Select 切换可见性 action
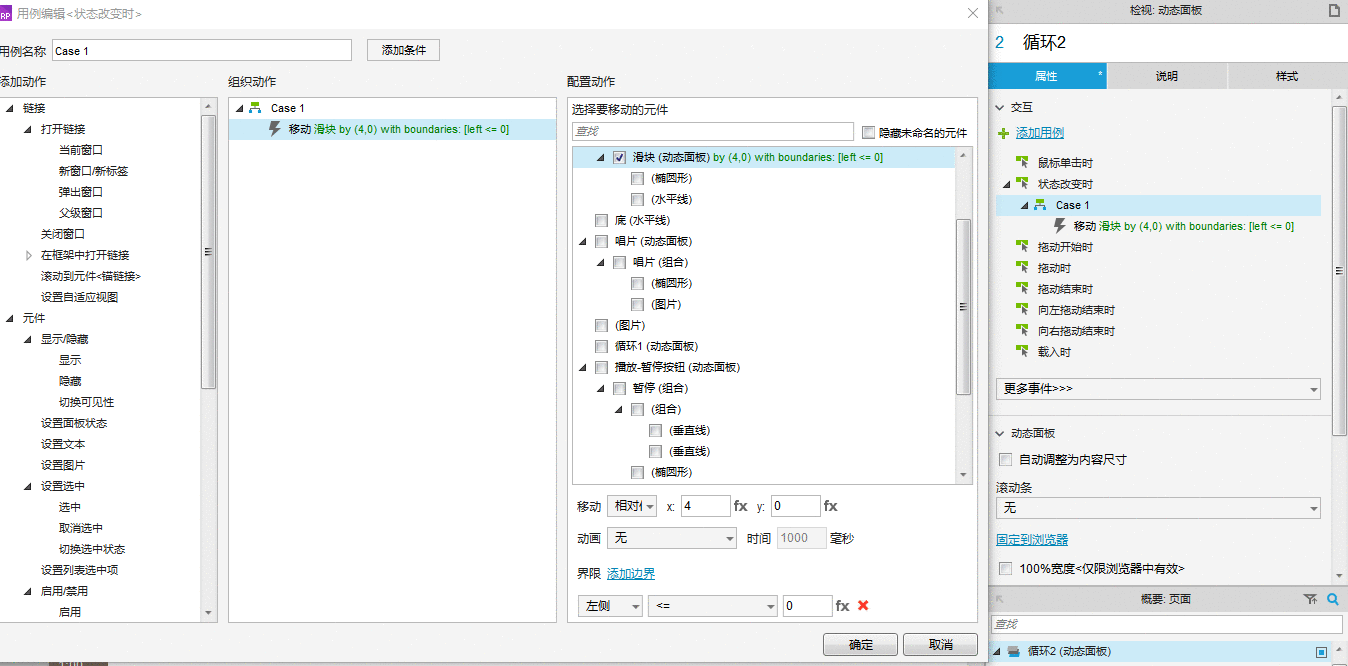The image size is (1348, 666). pyautogui.click(x=86, y=402)
